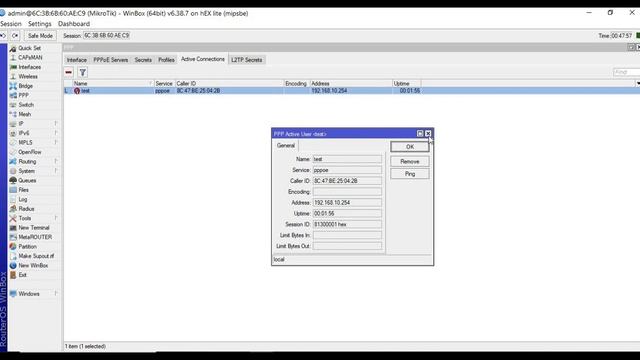Image resolution: width=640 pixels, height=360 pixels.
Task: Close PPP Active User dialog
Action: tap(428, 133)
